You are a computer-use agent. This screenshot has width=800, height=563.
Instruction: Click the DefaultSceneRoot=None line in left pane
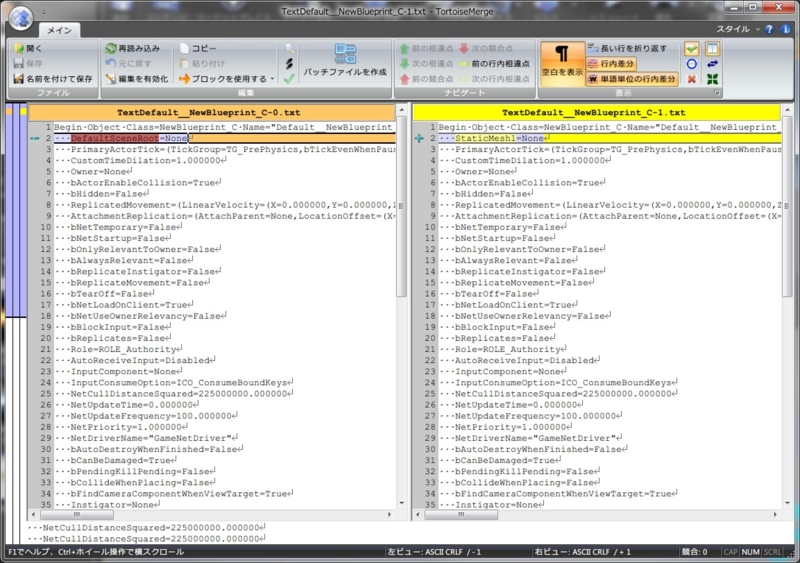(224, 138)
